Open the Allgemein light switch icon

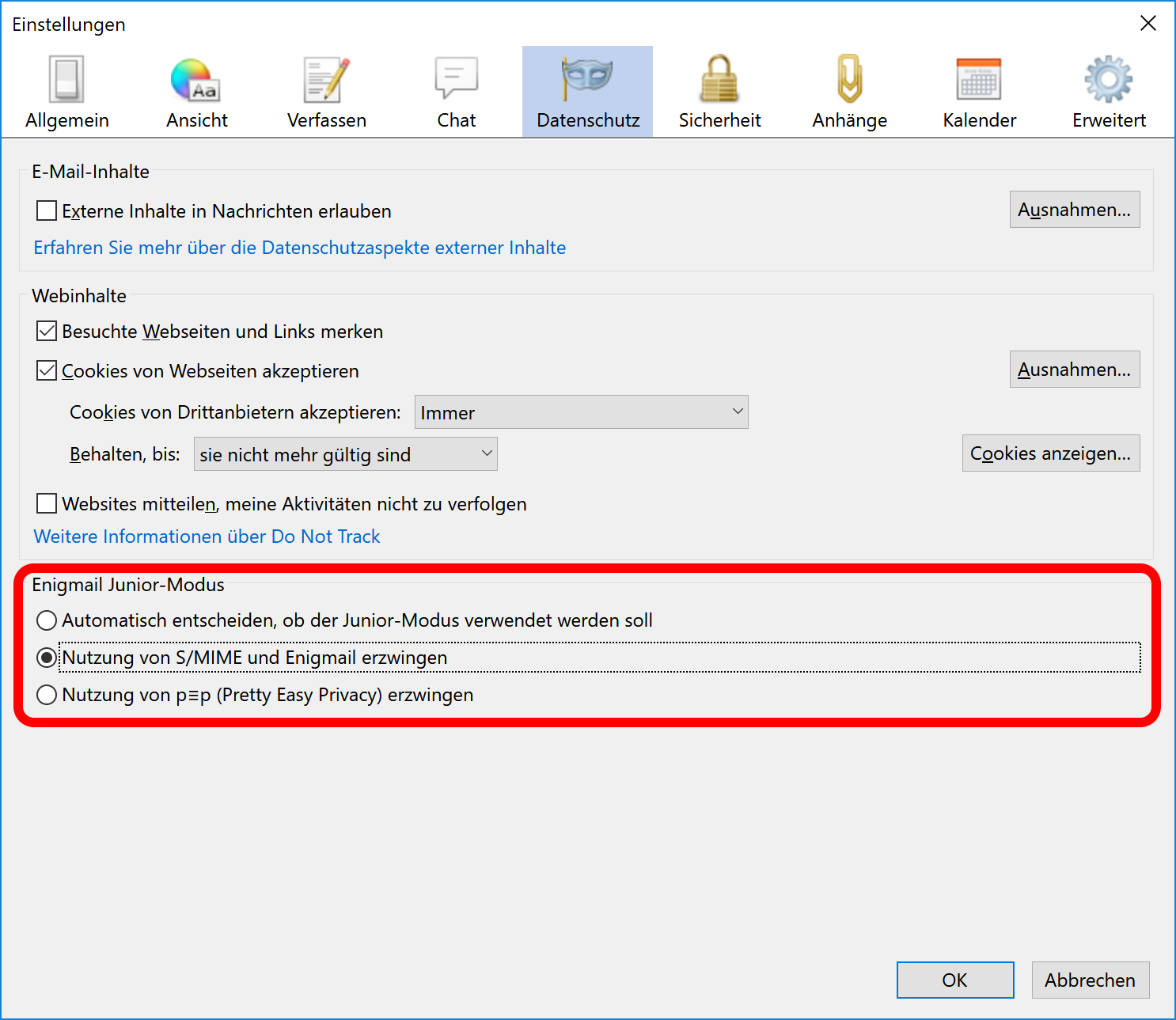[66, 79]
